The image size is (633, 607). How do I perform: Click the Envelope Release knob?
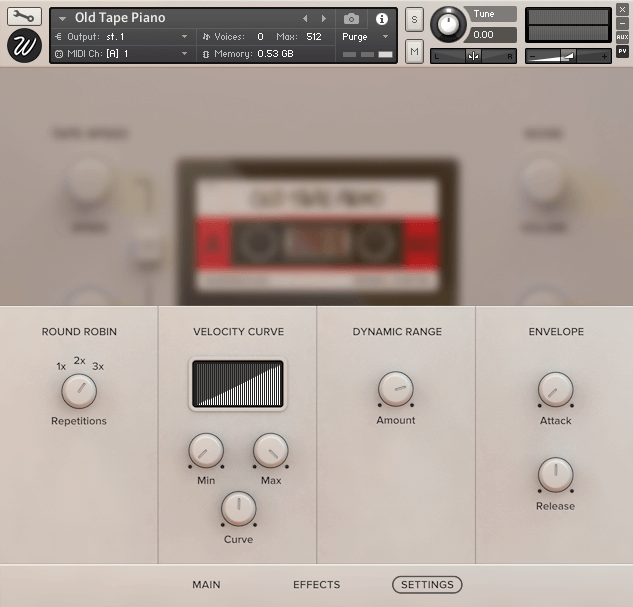coord(555,475)
